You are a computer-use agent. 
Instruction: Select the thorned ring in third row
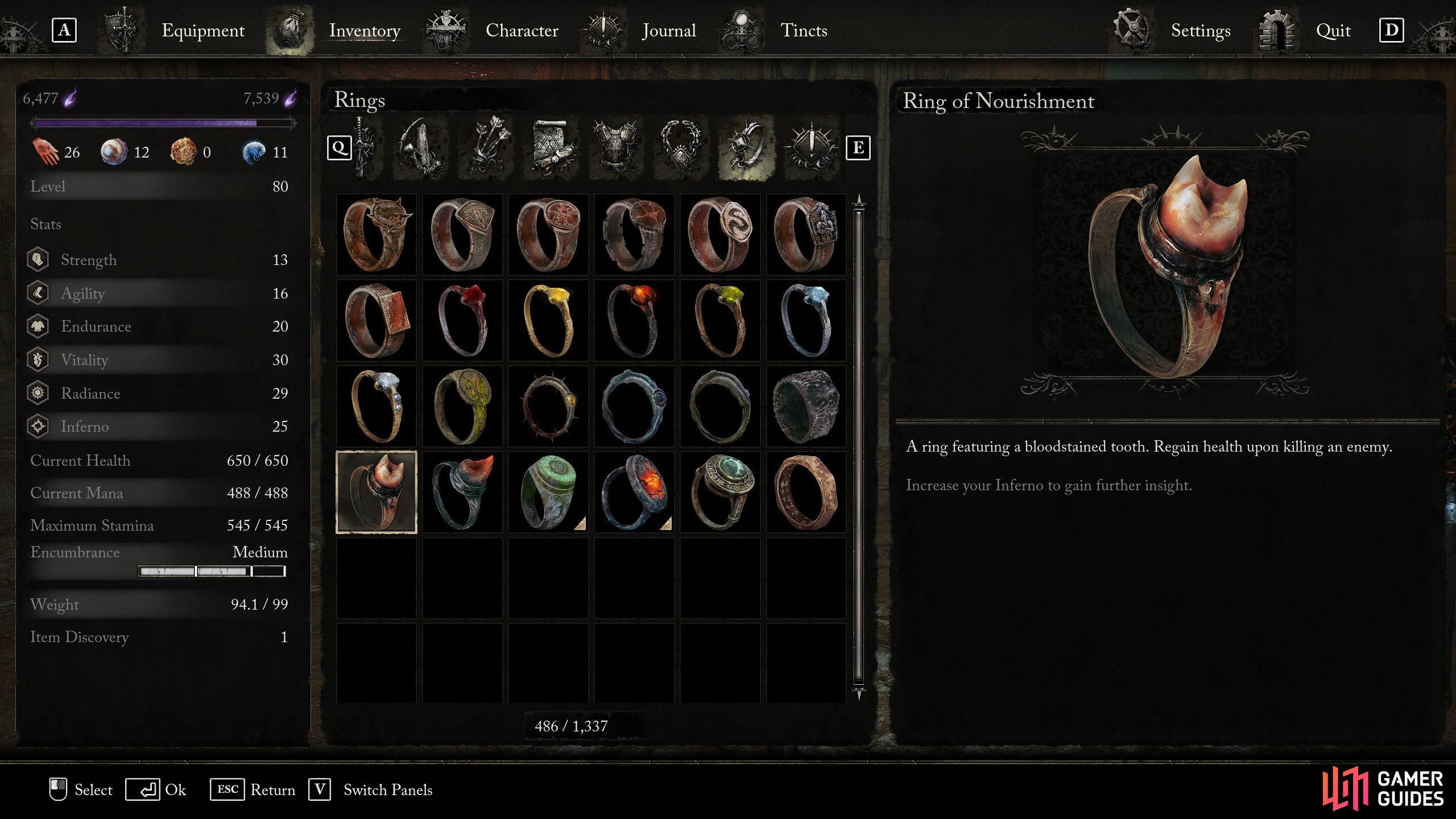[x=548, y=406]
